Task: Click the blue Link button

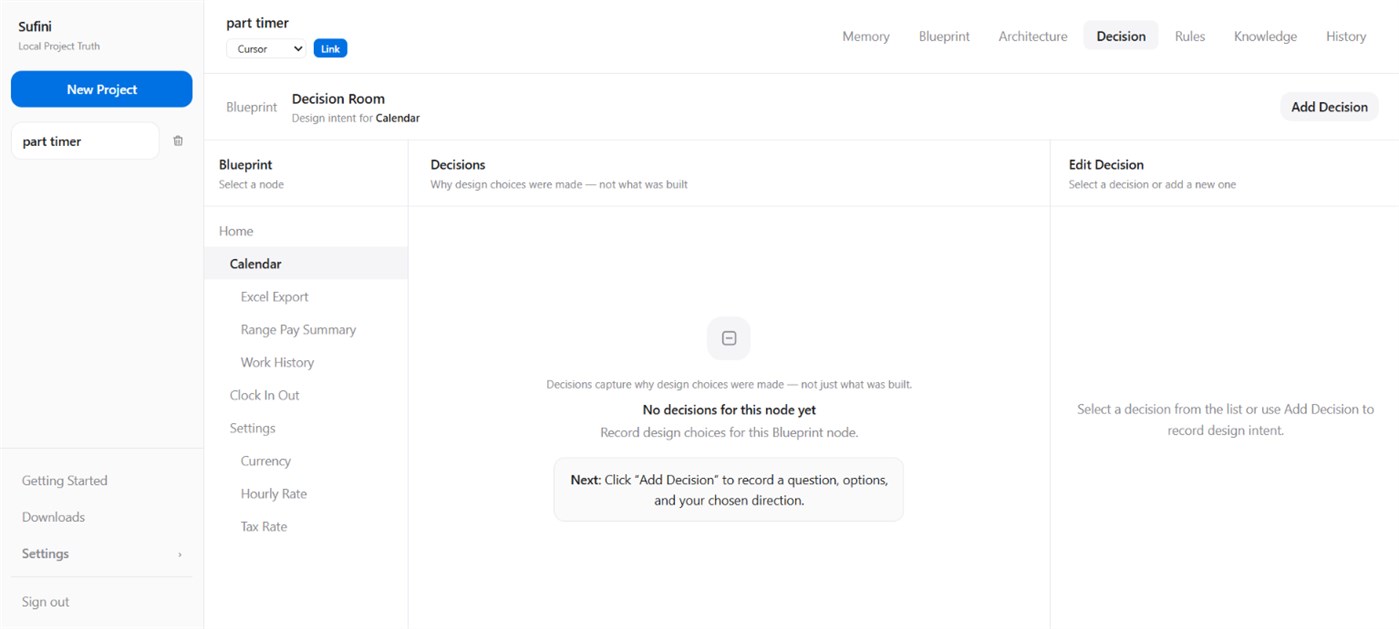Action: point(330,48)
